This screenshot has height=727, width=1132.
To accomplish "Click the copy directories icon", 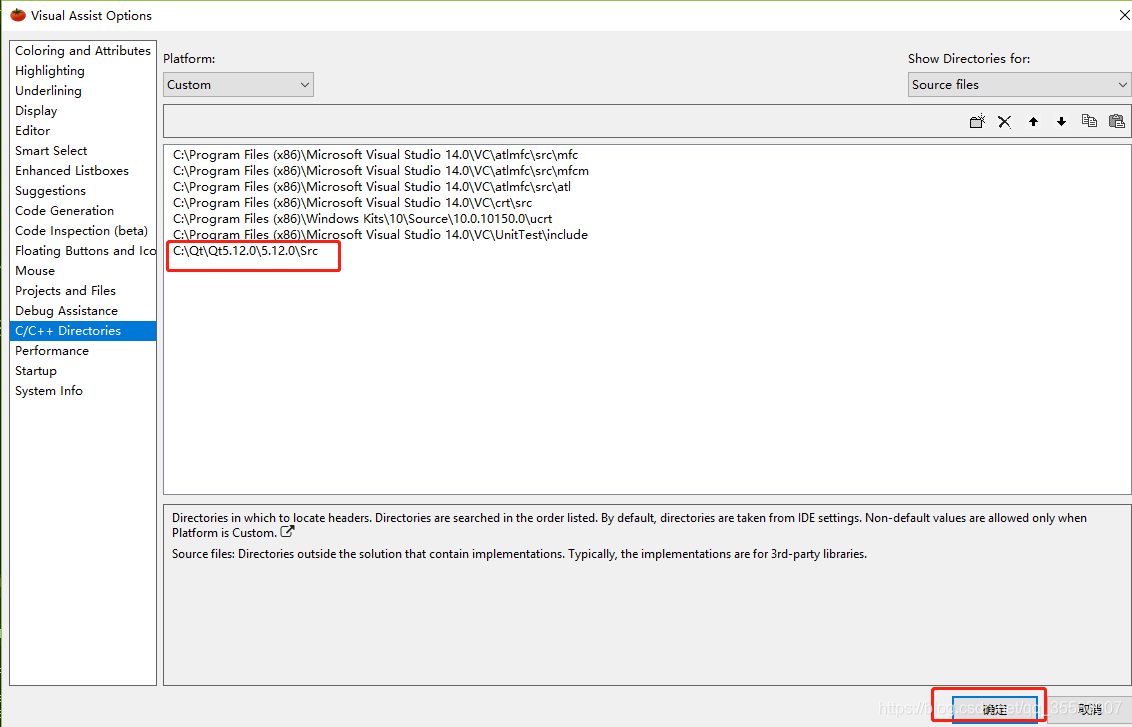I will [x=1089, y=121].
